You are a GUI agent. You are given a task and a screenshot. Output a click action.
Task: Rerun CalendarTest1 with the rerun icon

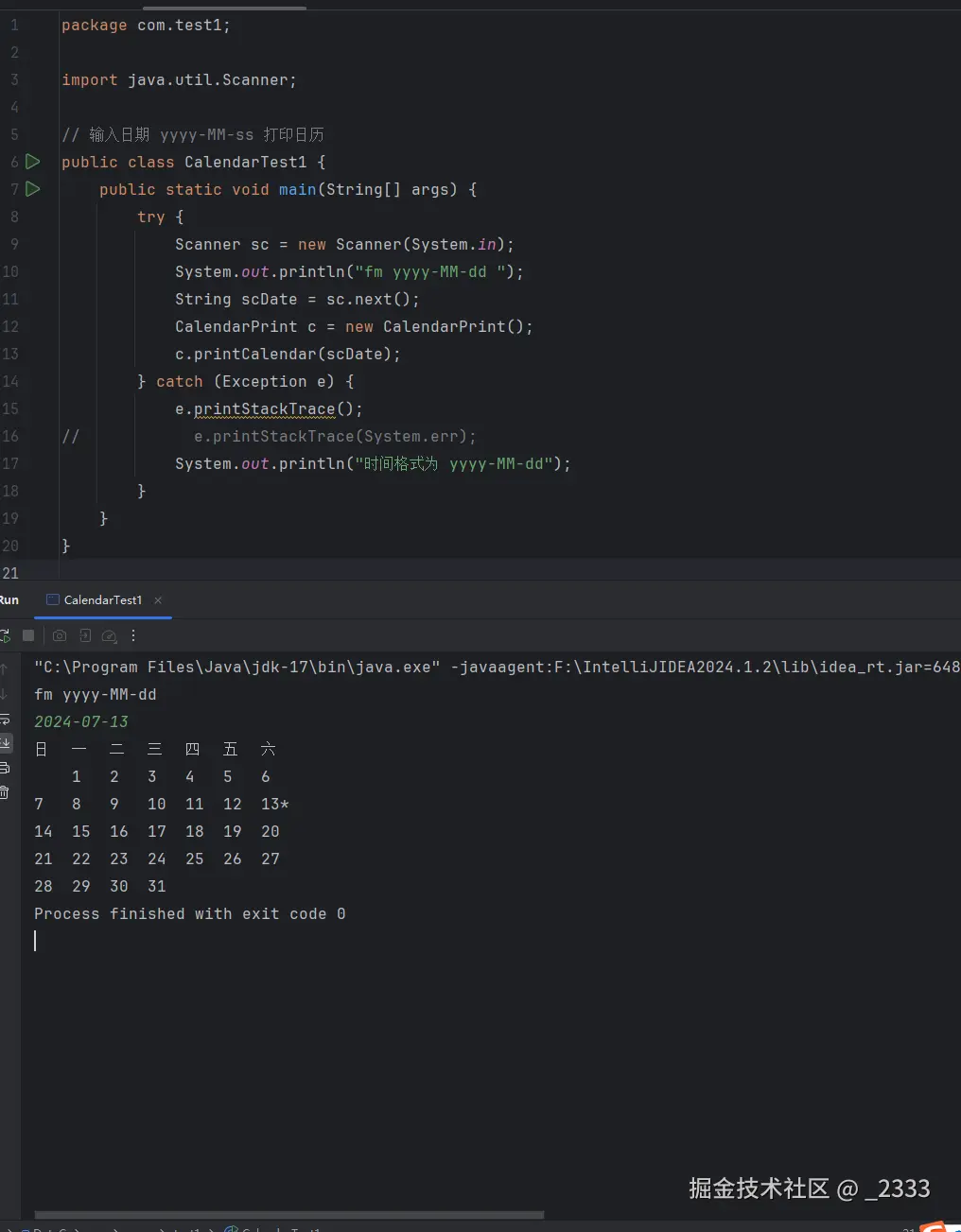pyautogui.click(x=4, y=635)
